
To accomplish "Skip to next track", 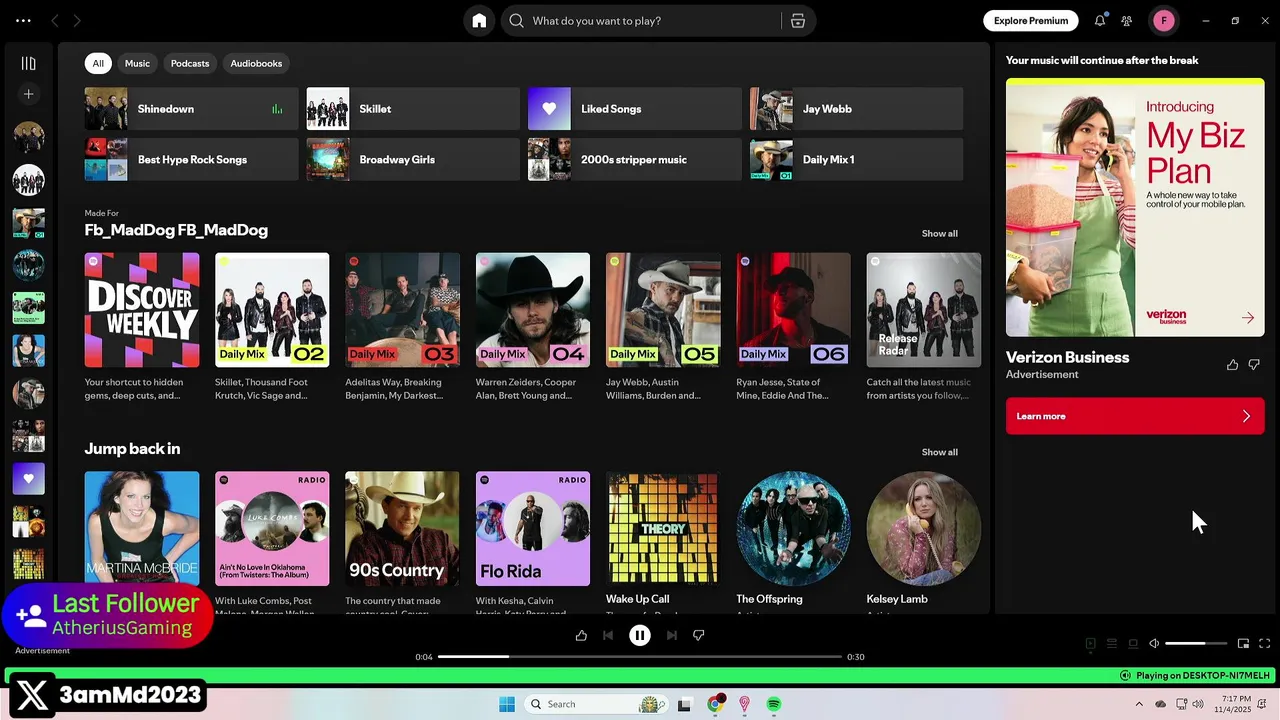I will (x=672, y=635).
